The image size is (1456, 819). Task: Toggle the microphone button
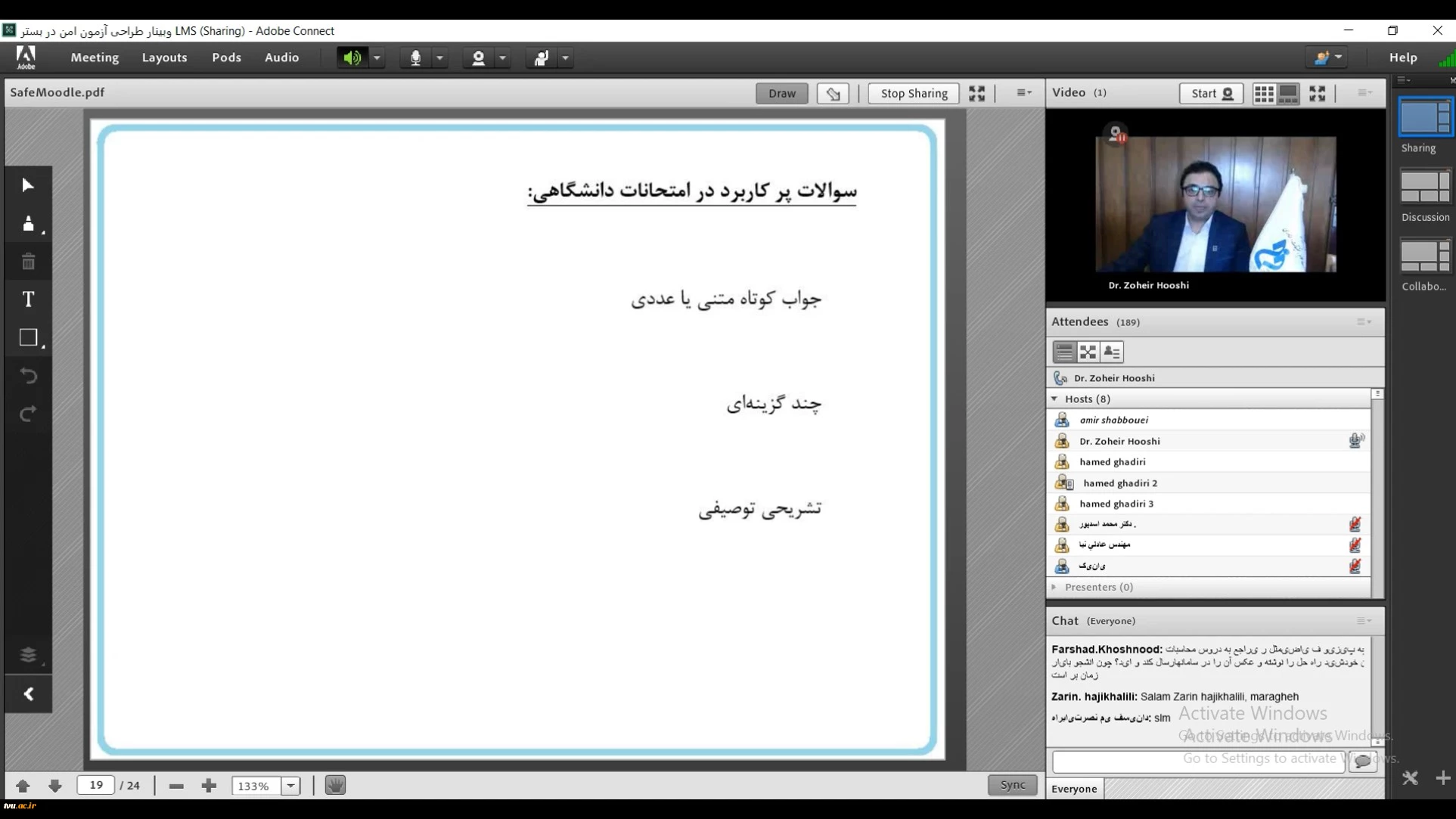tap(415, 57)
